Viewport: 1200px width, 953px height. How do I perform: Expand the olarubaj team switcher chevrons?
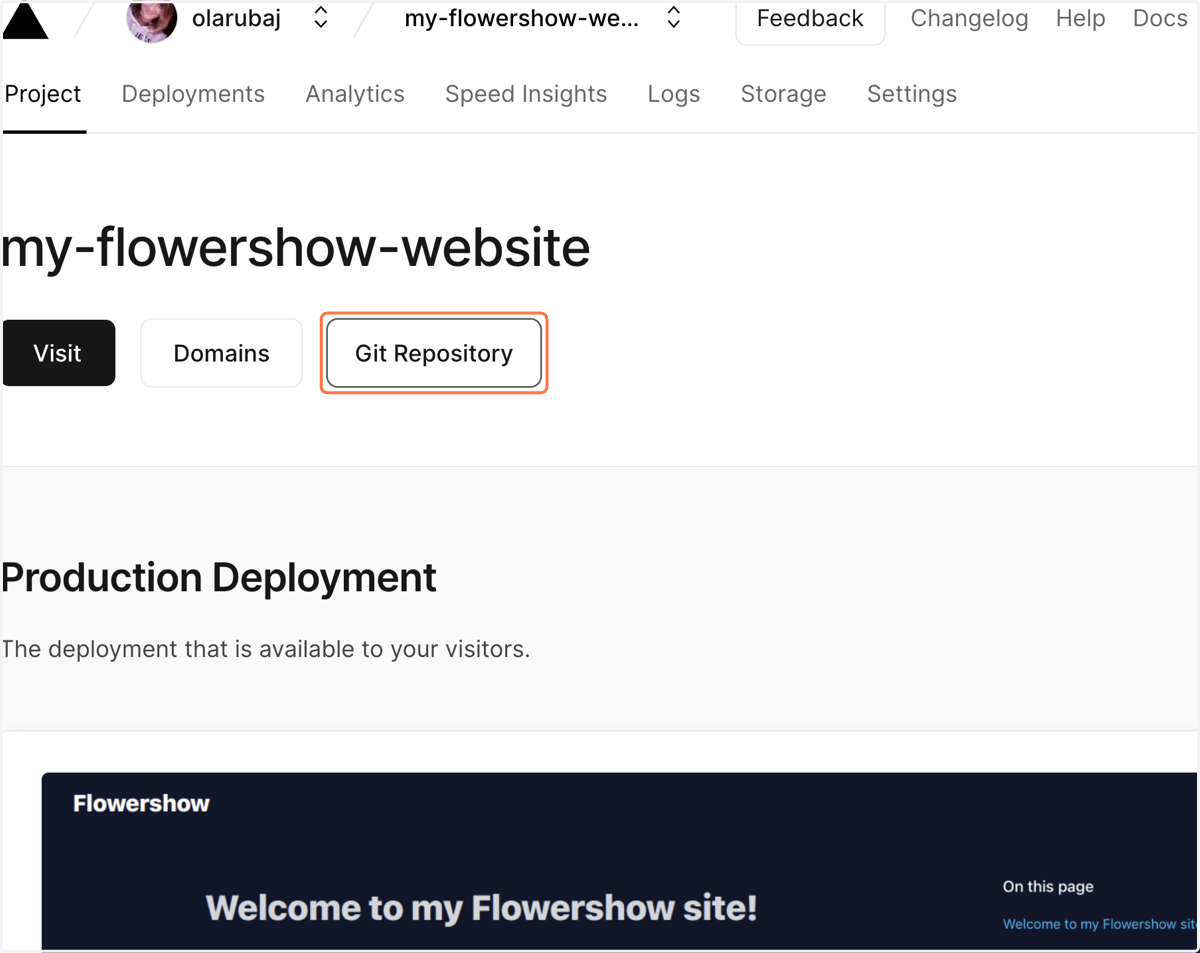click(x=321, y=17)
